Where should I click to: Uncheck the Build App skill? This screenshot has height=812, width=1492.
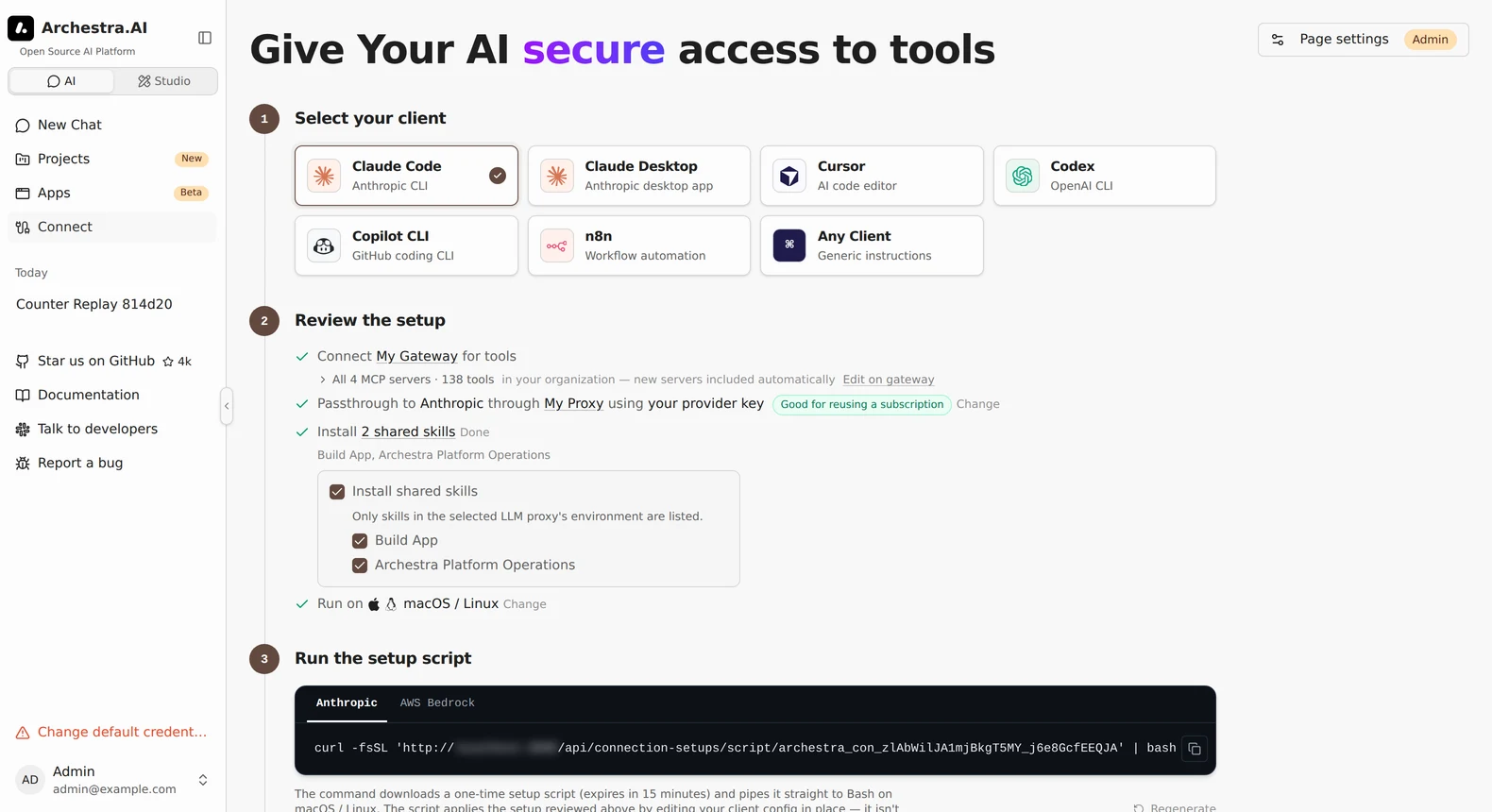(x=360, y=541)
